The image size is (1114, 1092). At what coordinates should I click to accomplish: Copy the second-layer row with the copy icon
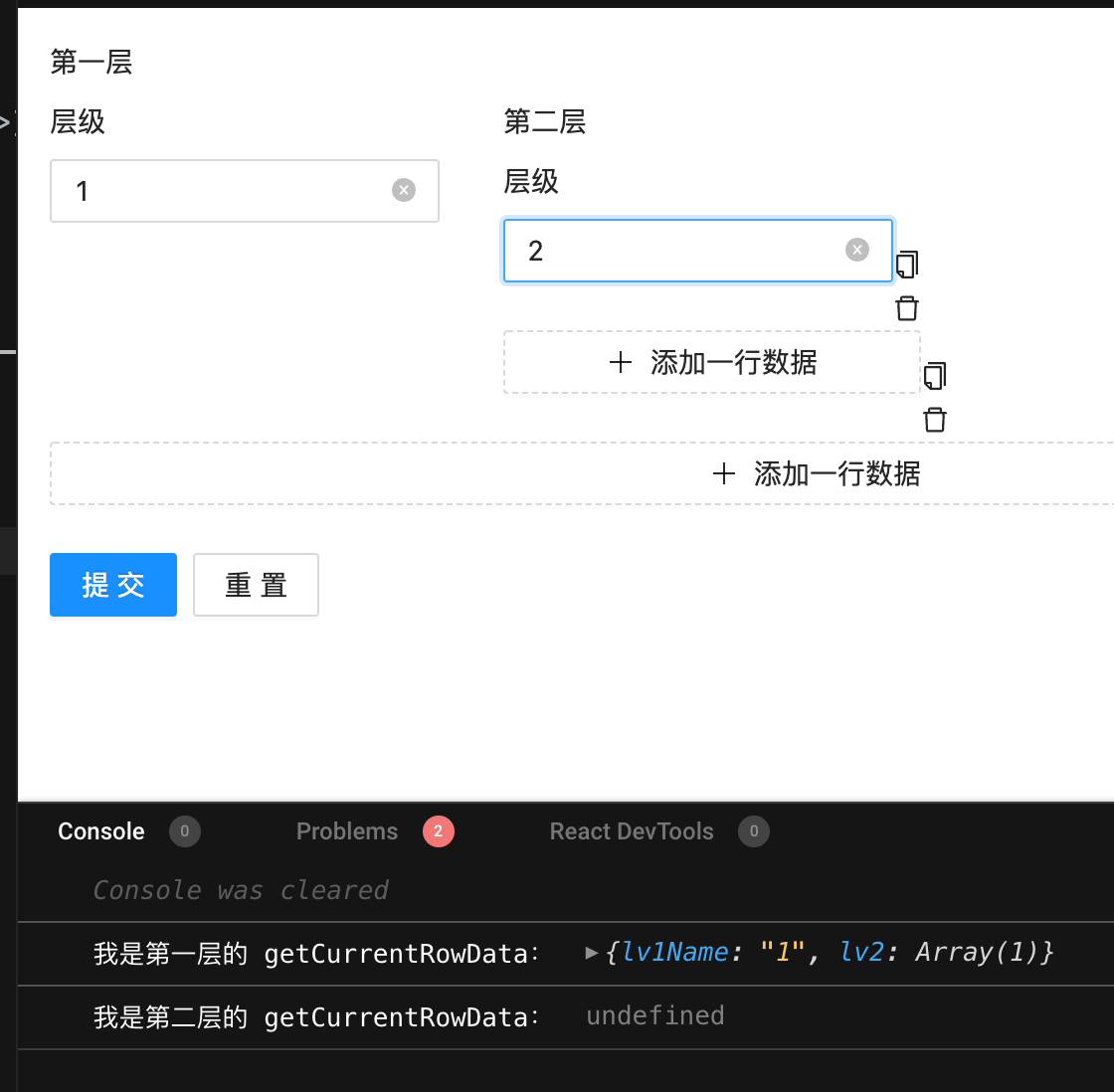click(906, 265)
